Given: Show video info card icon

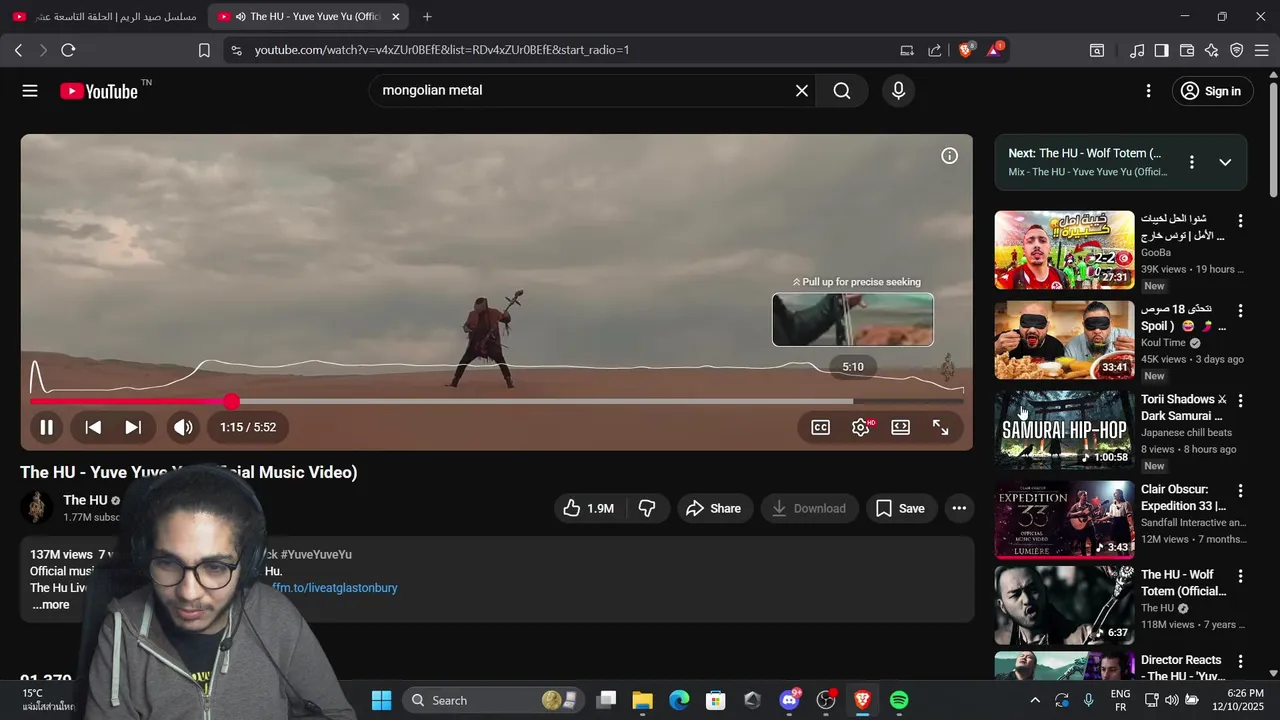Looking at the screenshot, I should pos(949,156).
